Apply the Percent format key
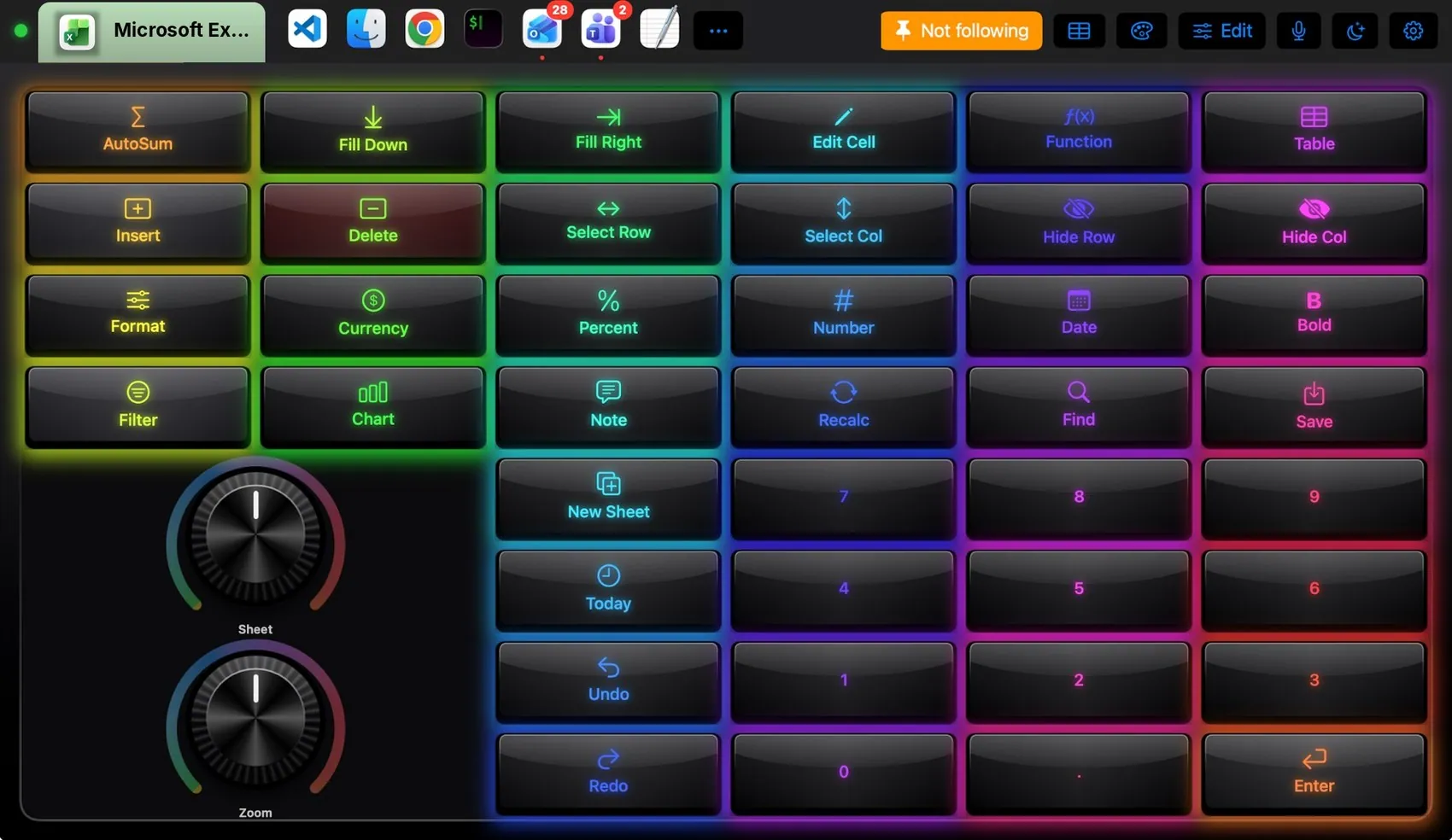The height and width of the screenshot is (840, 1452). [x=608, y=314]
